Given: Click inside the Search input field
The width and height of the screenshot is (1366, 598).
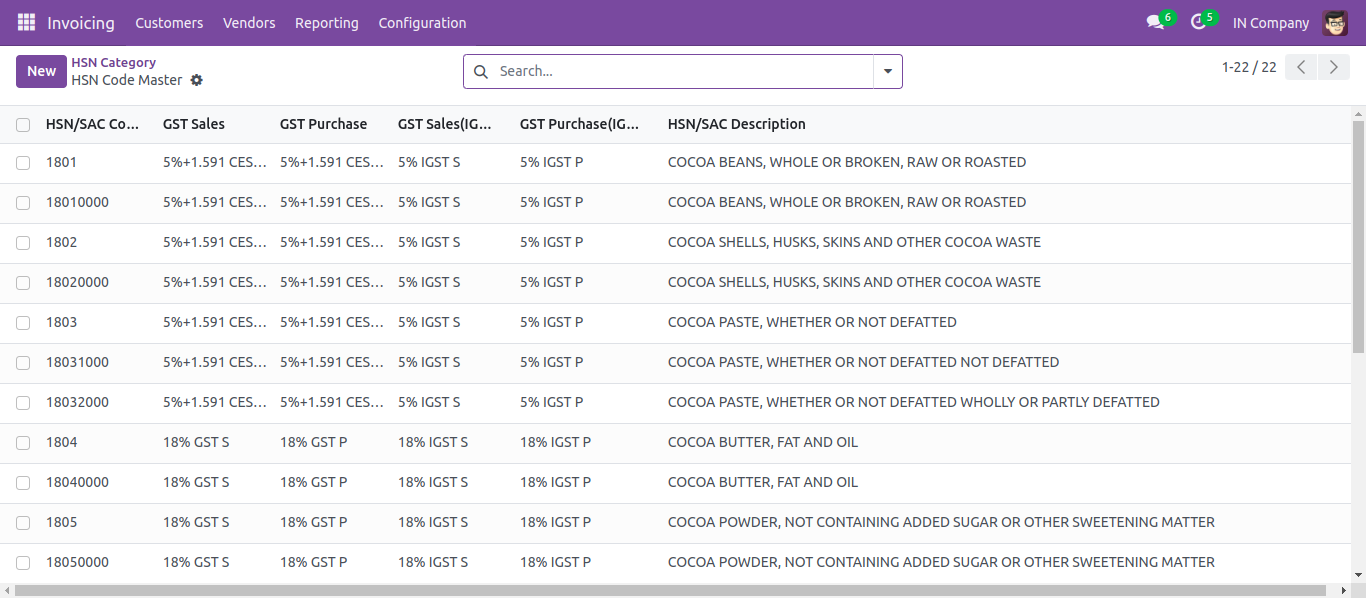Looking at the screenshot, I should click(x=680, y=71).
